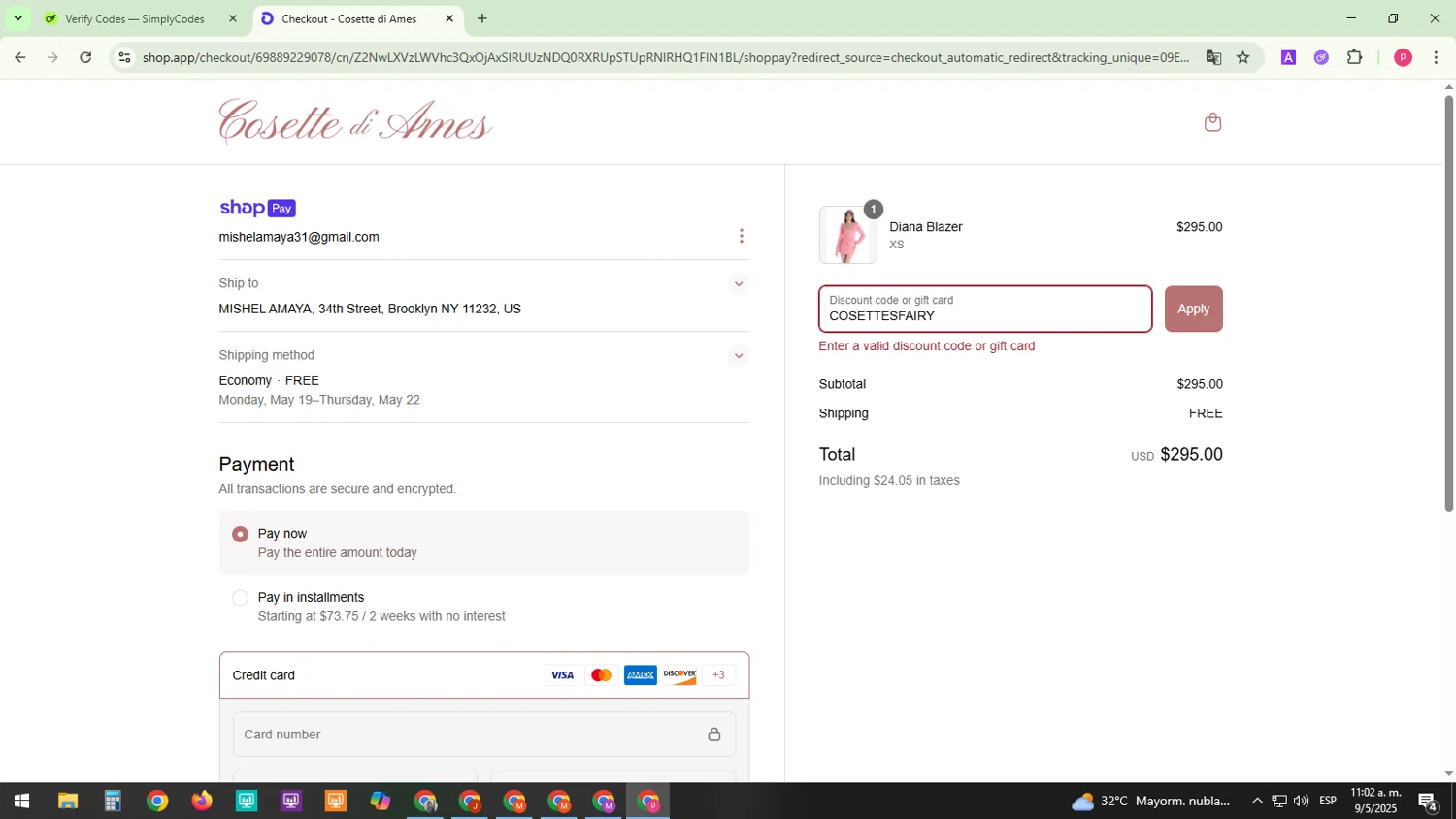
Task: Click the Card number field
Action: tap(484, 735)
